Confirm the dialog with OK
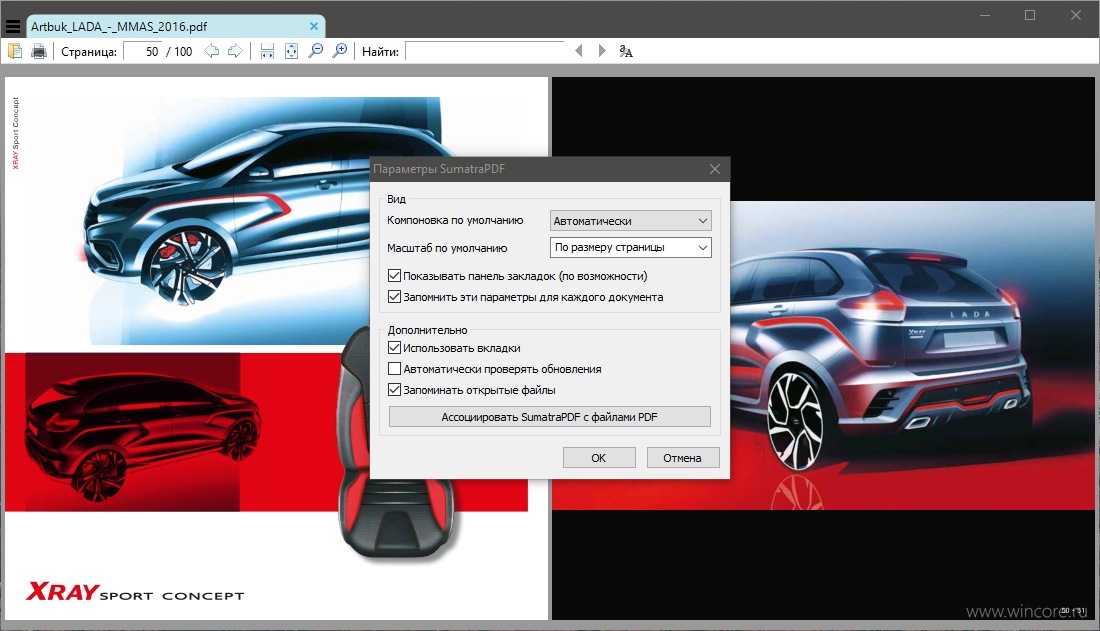Viewport: 1100px width, 631px height. coord(599,458)
